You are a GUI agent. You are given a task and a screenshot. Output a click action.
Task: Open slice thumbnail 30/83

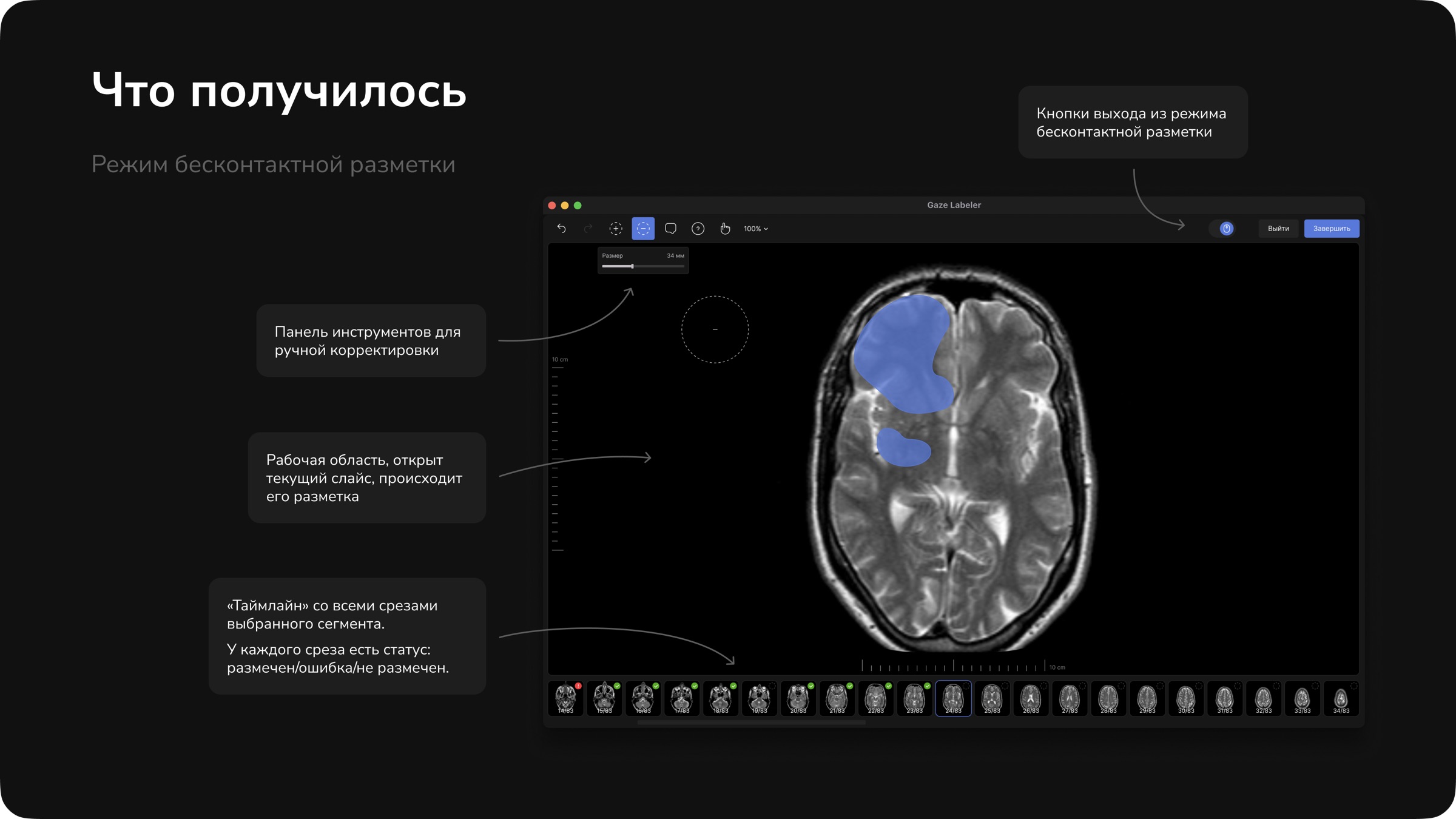[1187, 698]
